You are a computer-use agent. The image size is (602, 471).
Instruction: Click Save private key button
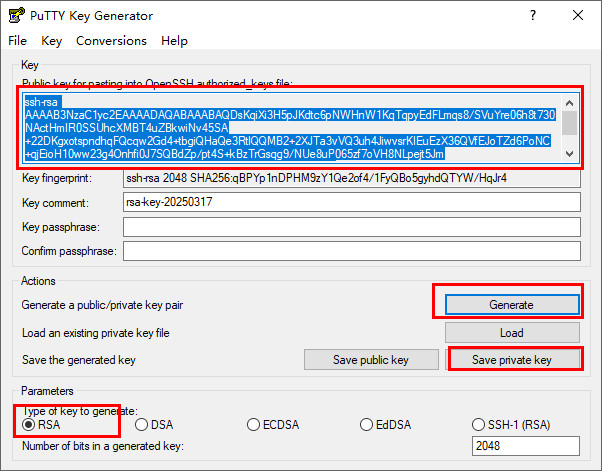512,360
